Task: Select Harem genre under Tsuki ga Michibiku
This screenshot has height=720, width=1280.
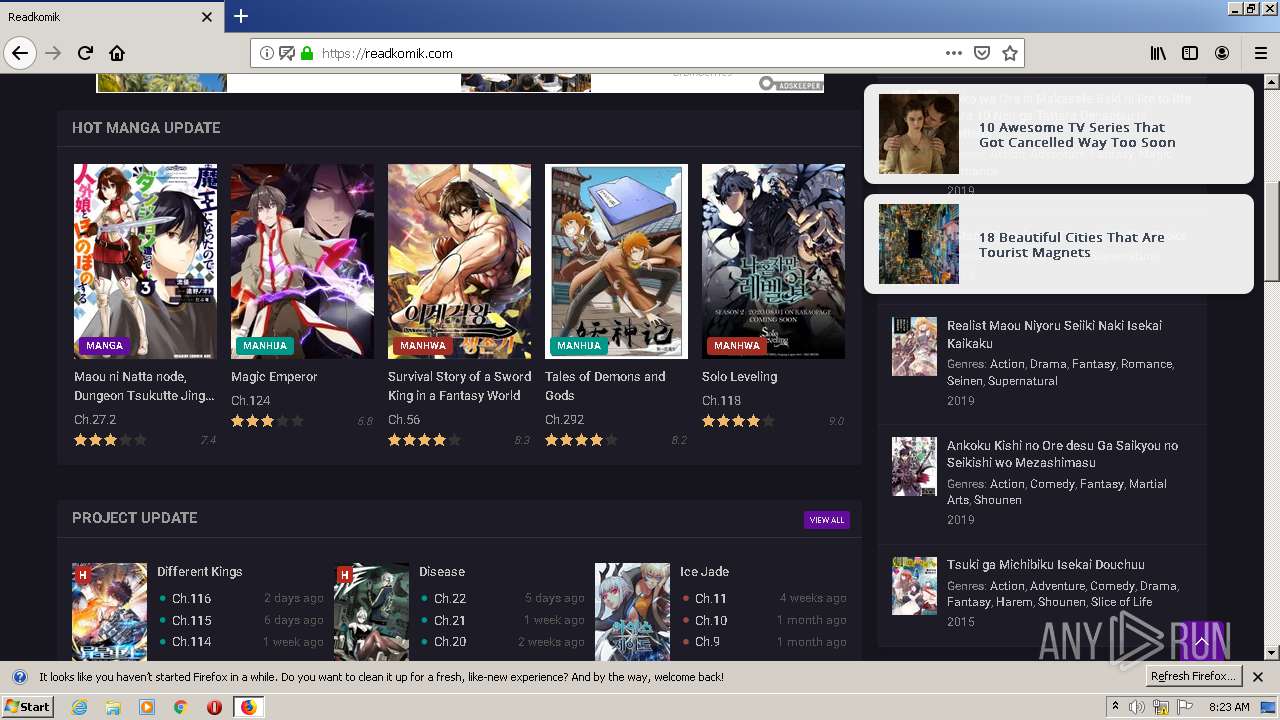Action: click(x=1013, y=602)
